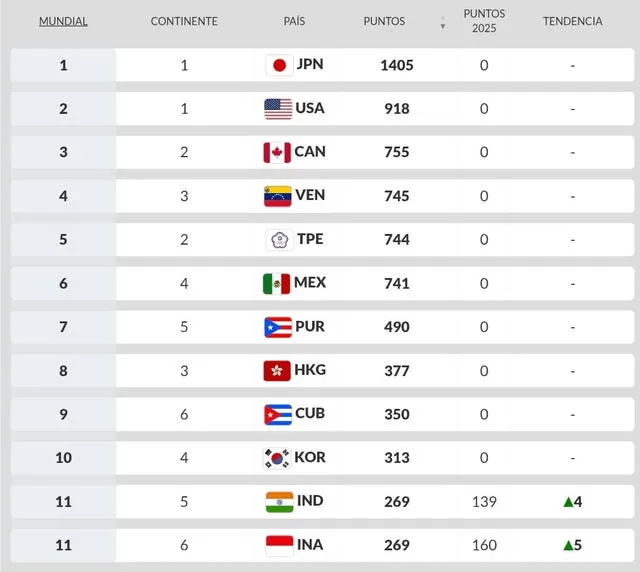The image size is (640, 572).
Task: Click the Chinese Taipei flag icon
Action: point(279,240)
